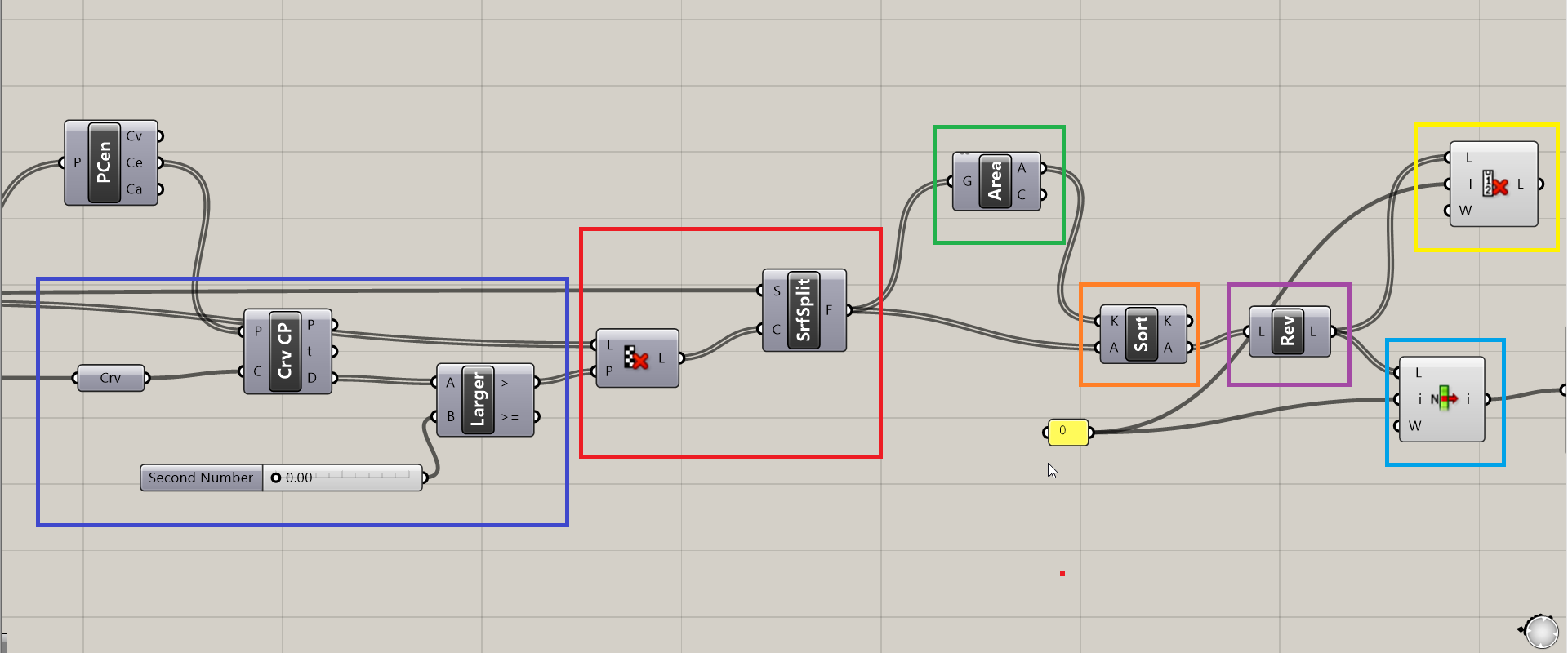
Task: Select the Cull Pattern component icon
Action: click(x=636, y=358)
